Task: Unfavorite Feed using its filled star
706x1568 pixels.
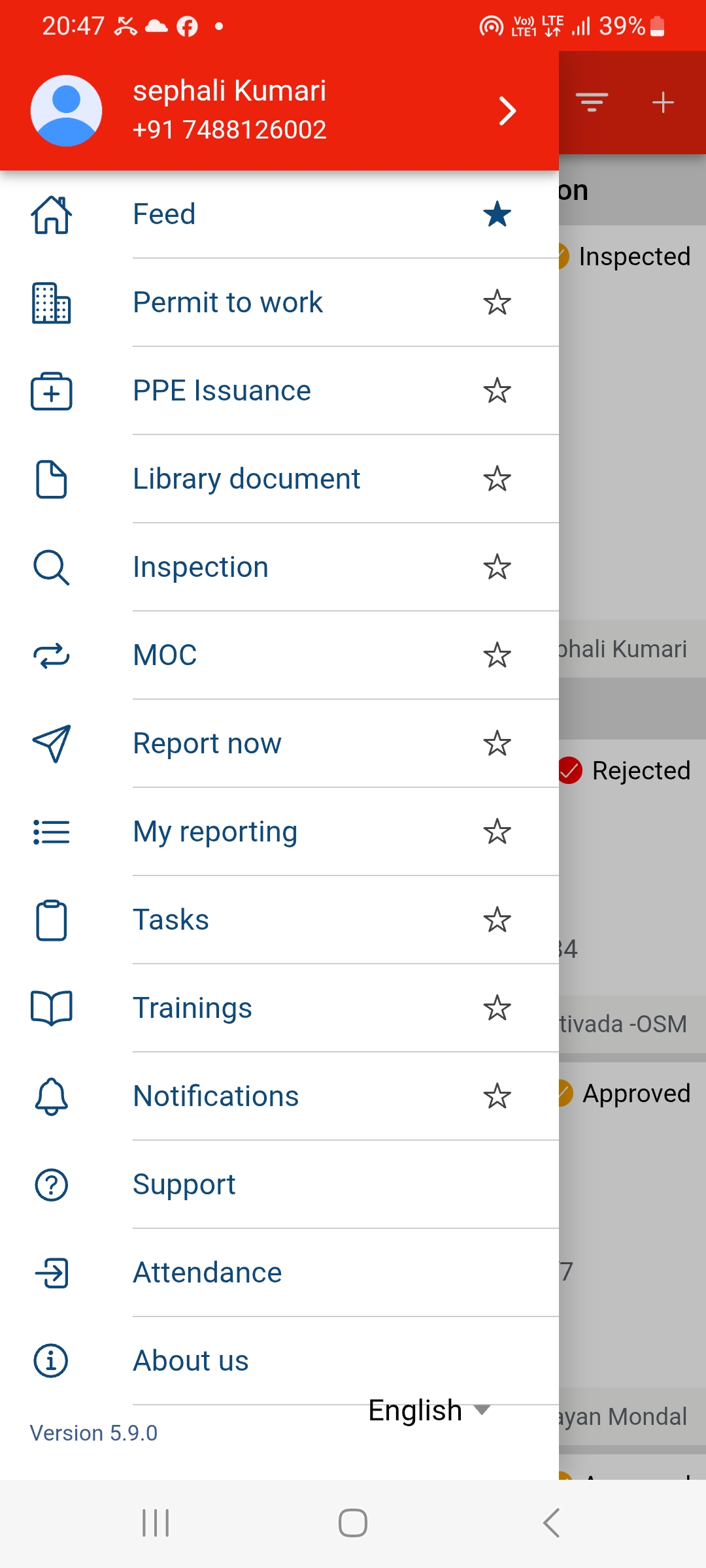Action: (497, 214)
